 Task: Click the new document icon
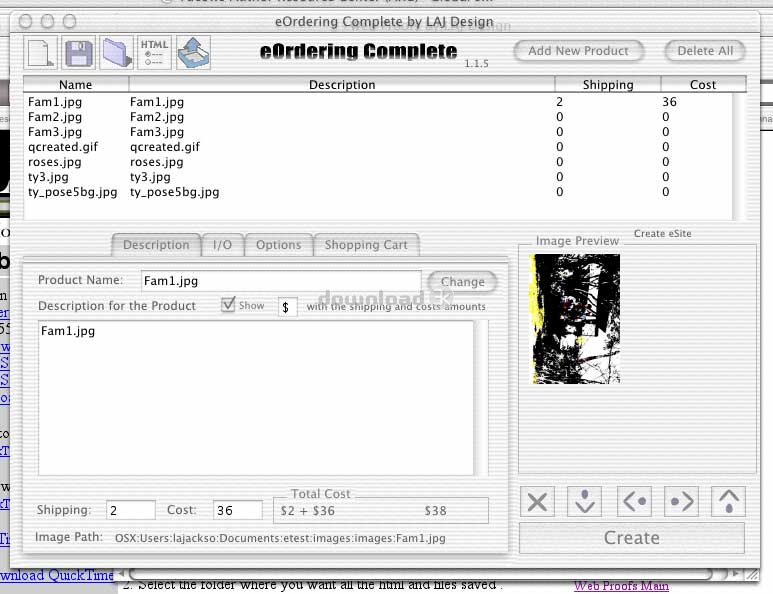point(41,52)
